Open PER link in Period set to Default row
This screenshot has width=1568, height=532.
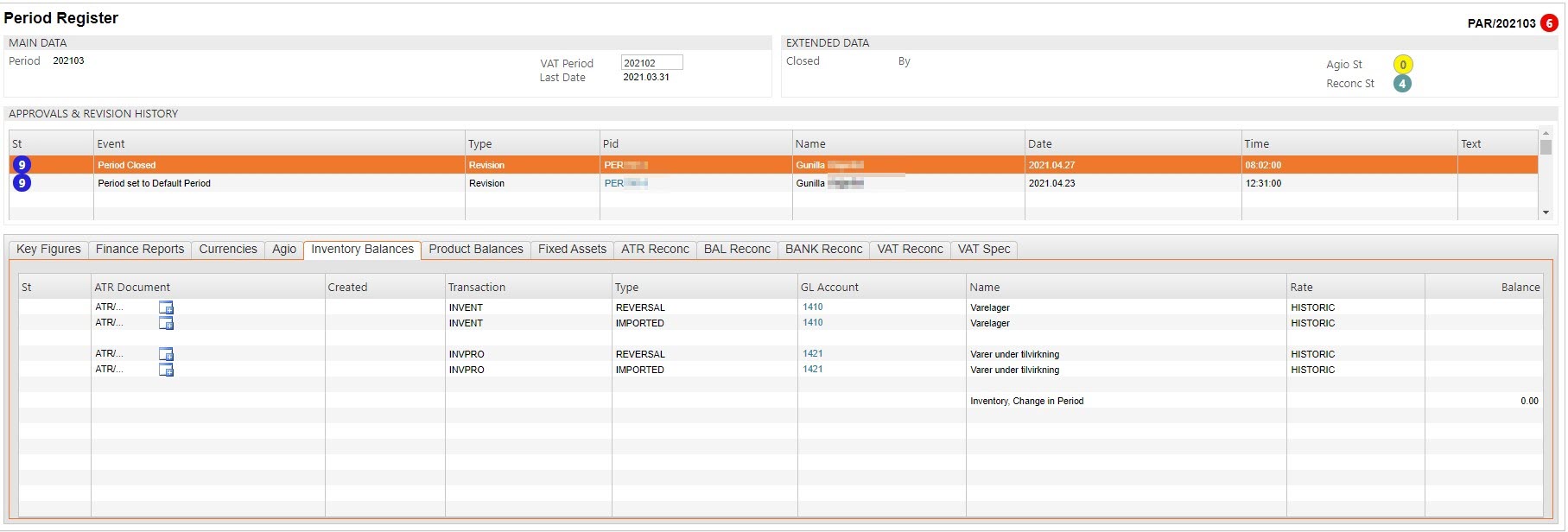[614, 183]
